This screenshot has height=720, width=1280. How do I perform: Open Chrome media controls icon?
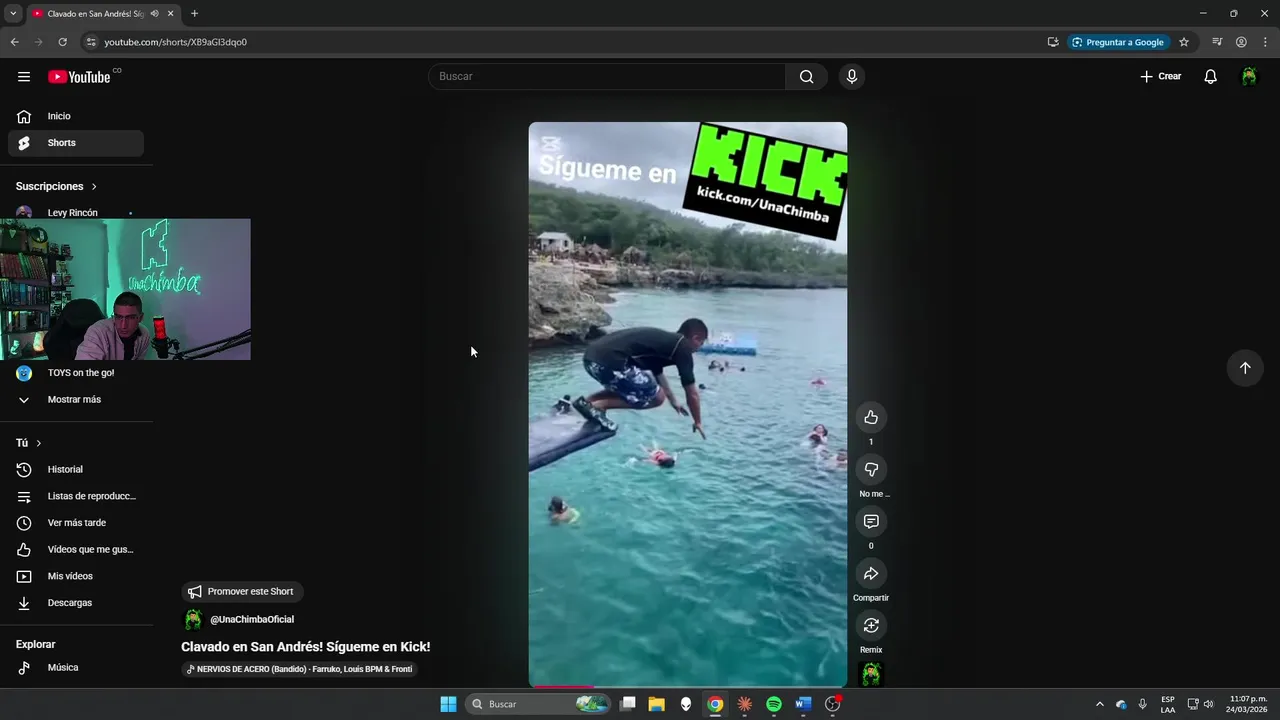[x=1217, y=42]
